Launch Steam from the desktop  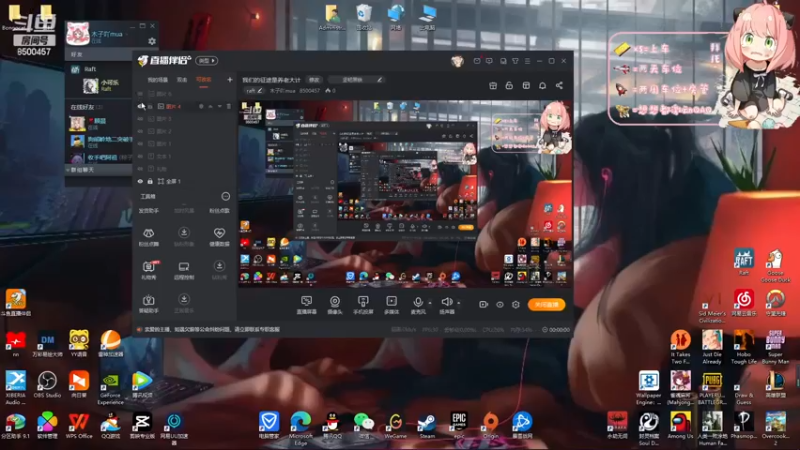[427, 427]
